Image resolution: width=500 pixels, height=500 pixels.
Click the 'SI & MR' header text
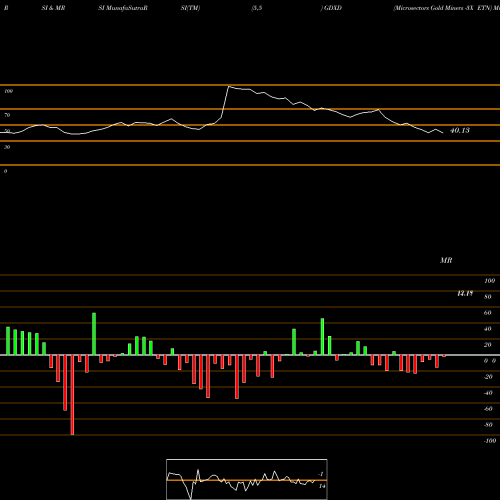coord(53,8)
